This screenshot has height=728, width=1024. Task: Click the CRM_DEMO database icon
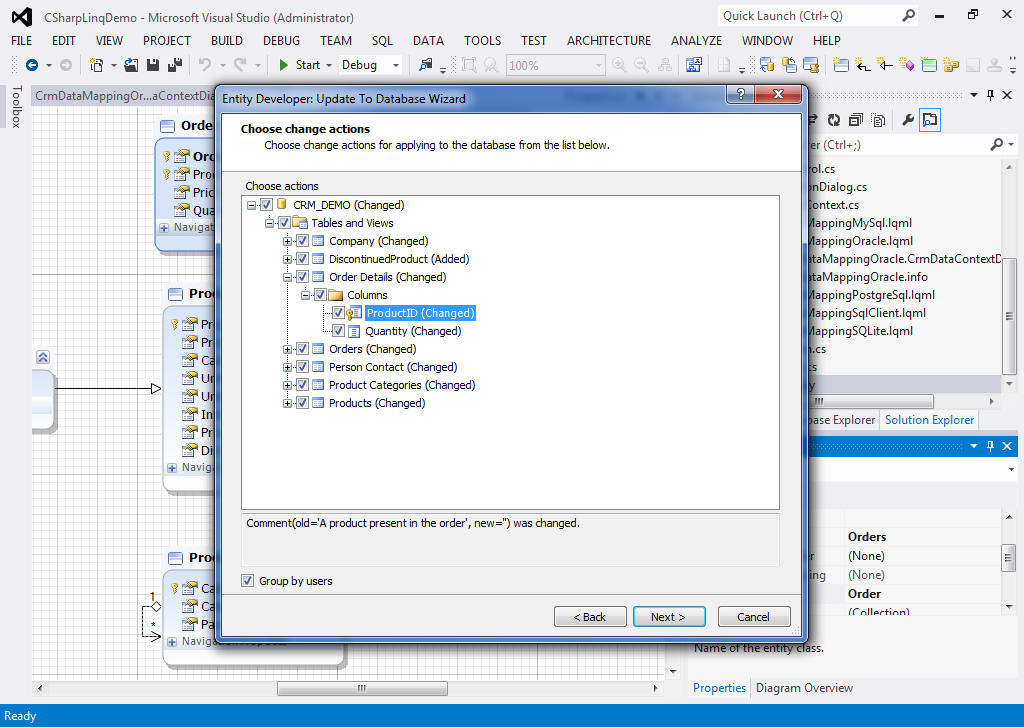point(281,205)
